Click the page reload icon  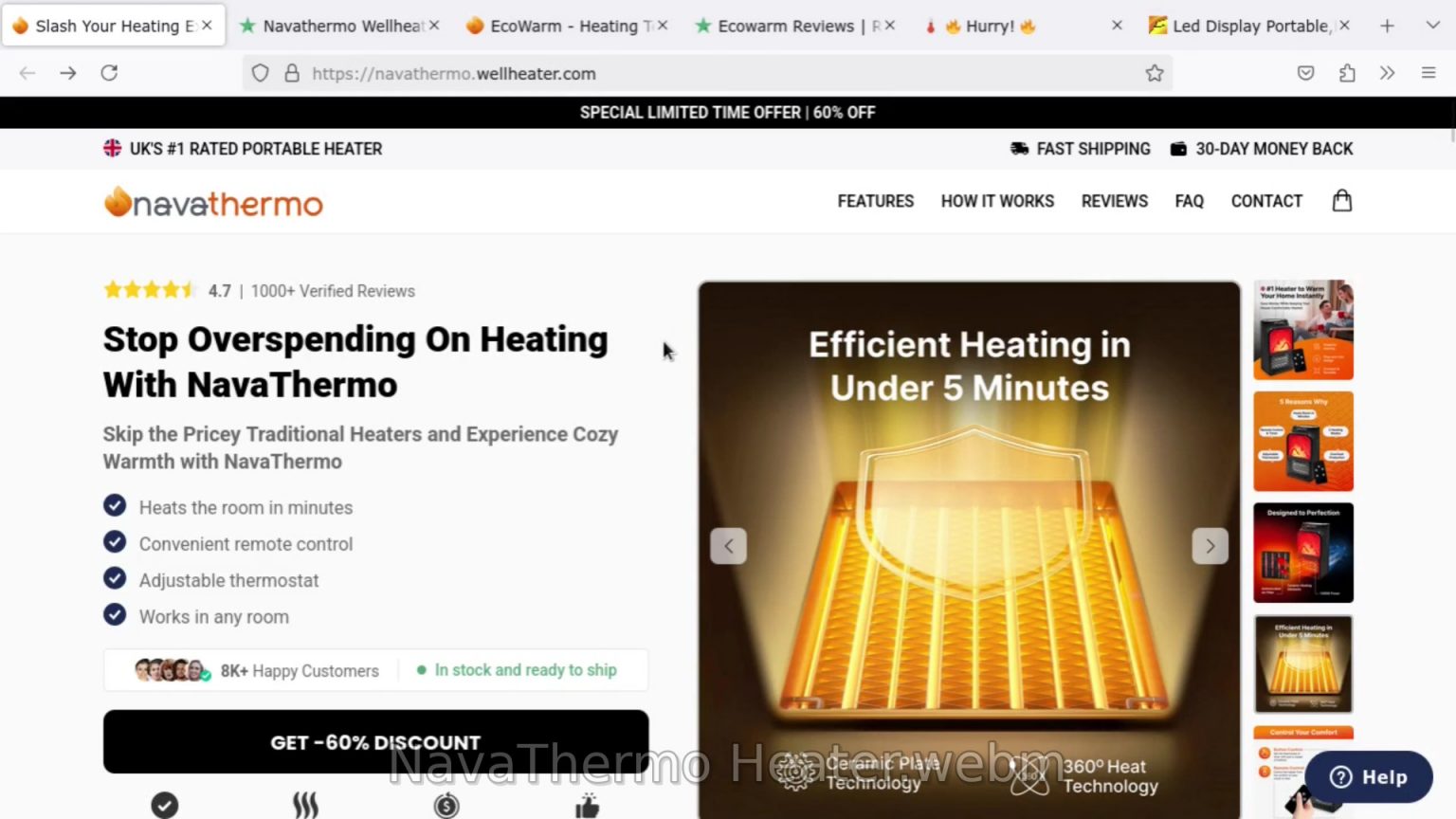(109, 72)
